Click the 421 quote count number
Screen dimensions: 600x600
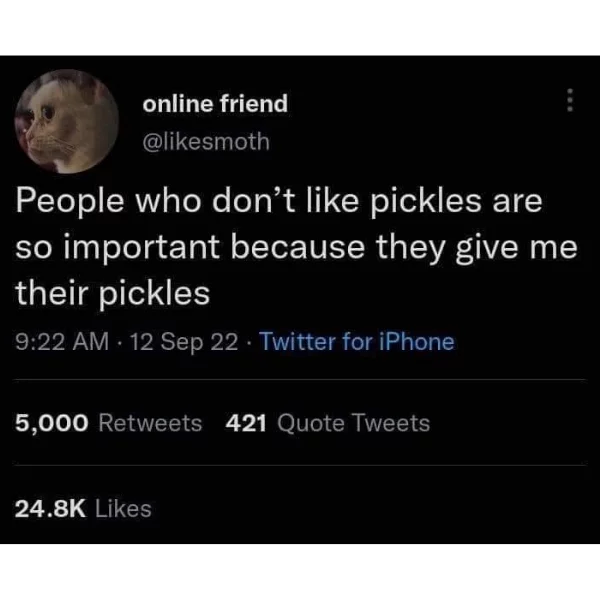point(246,424)
